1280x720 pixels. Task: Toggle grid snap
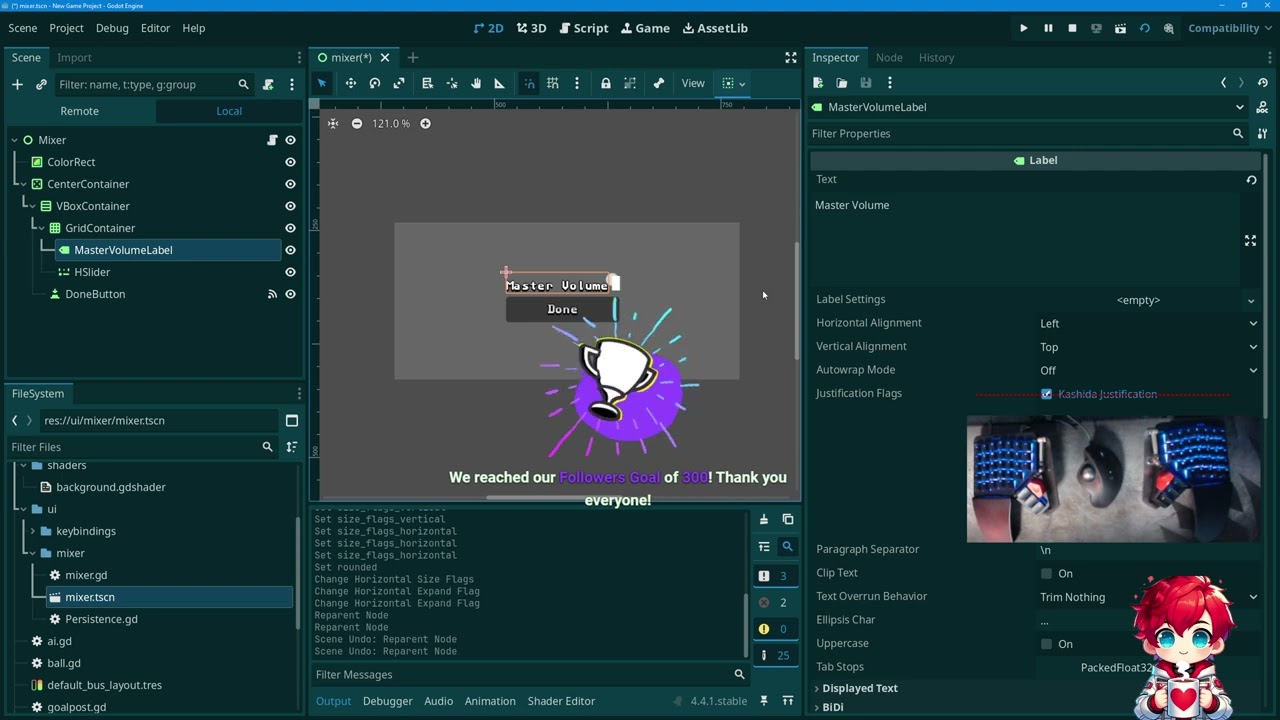coord(553,83)
